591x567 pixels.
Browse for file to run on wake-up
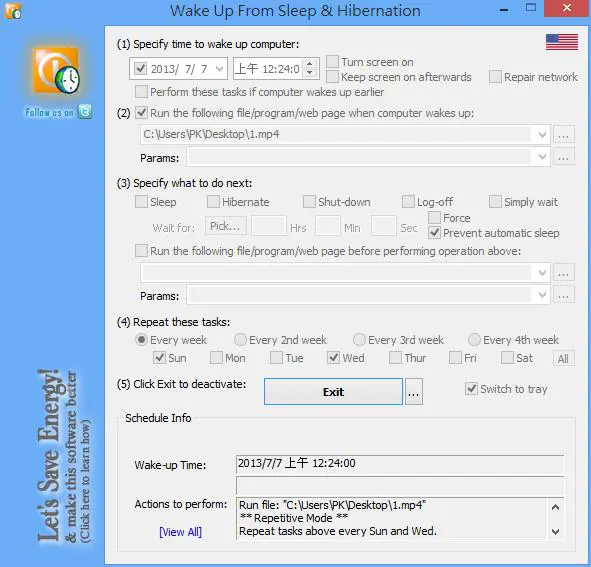coord(563,135)
